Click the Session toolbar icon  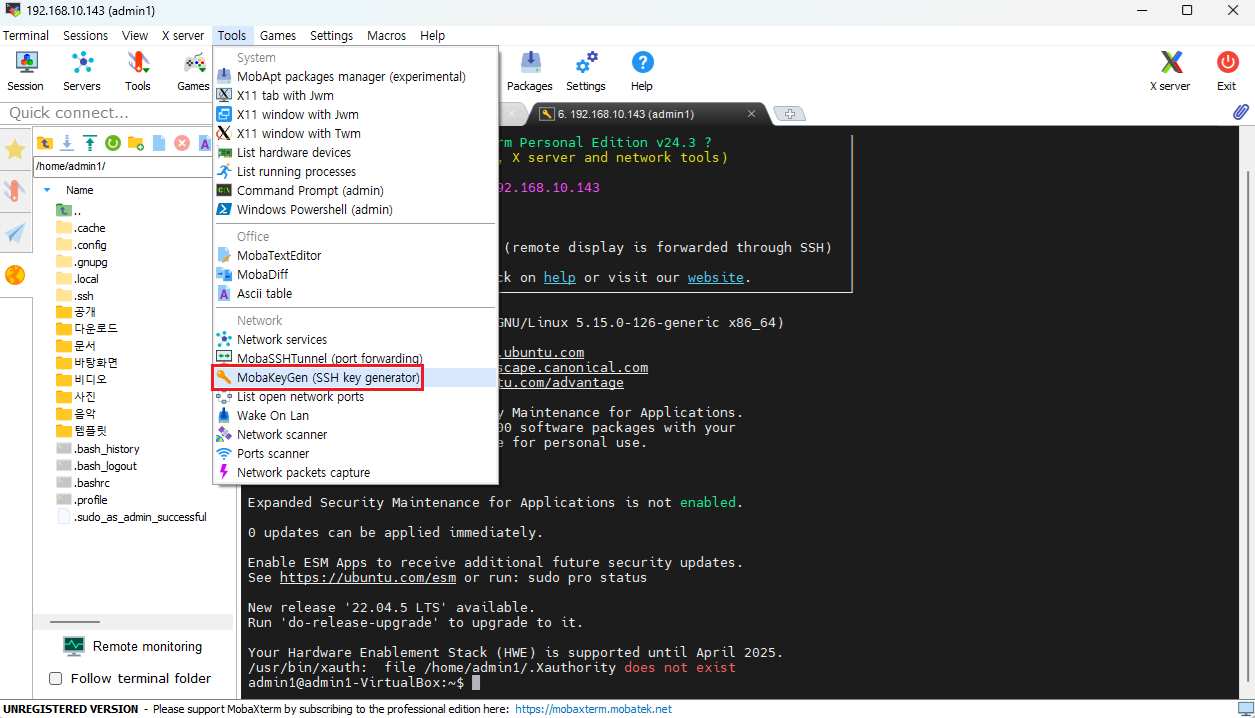[x=25, y=71]
